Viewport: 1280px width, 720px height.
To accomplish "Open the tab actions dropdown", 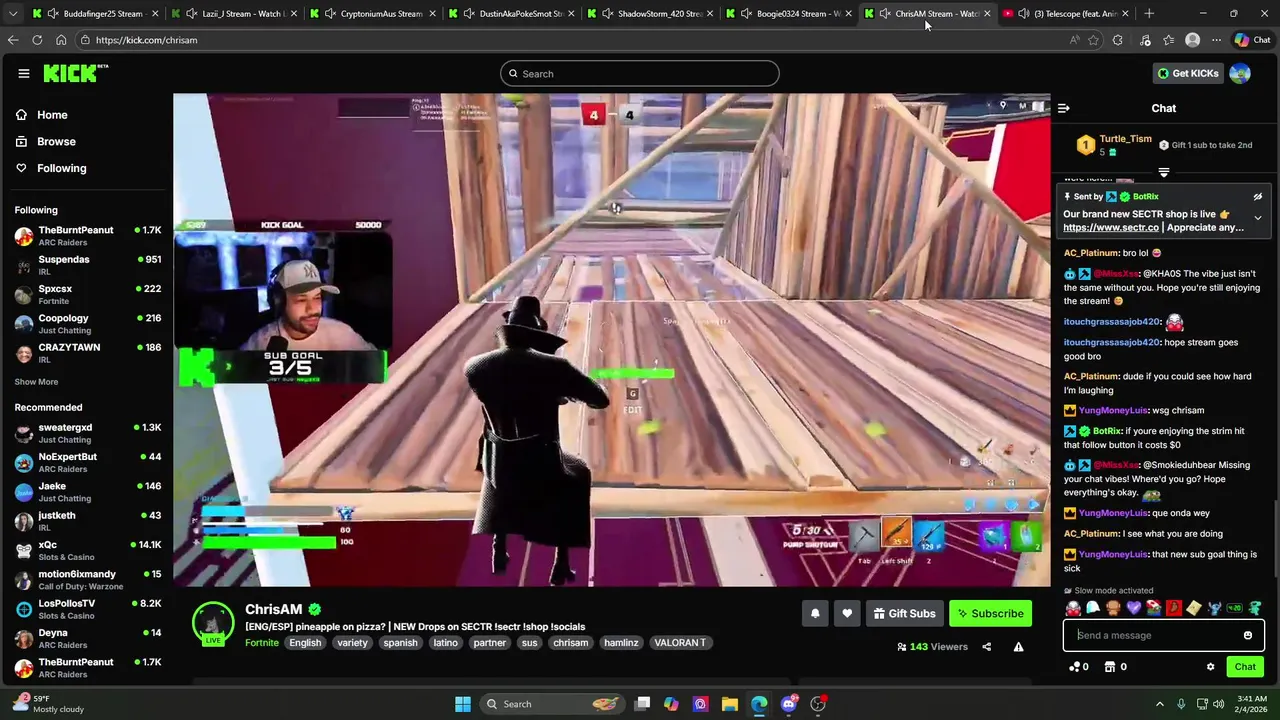I will [12, 14].
